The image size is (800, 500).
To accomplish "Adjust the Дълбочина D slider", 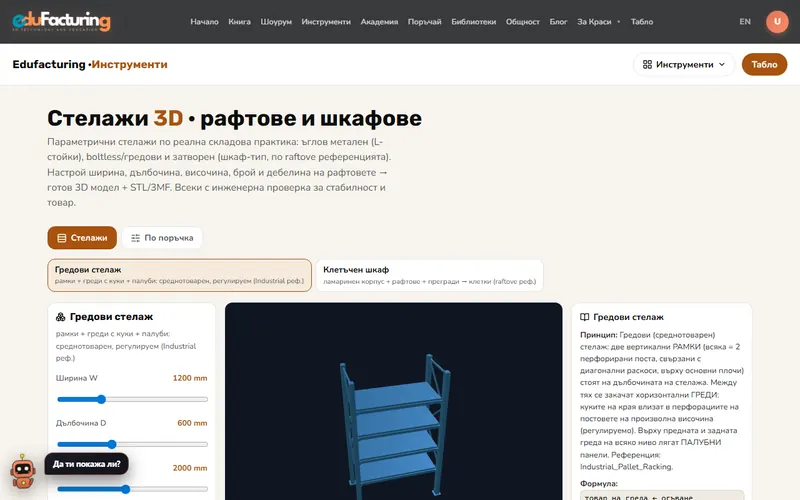I will (x=132, y=444).
